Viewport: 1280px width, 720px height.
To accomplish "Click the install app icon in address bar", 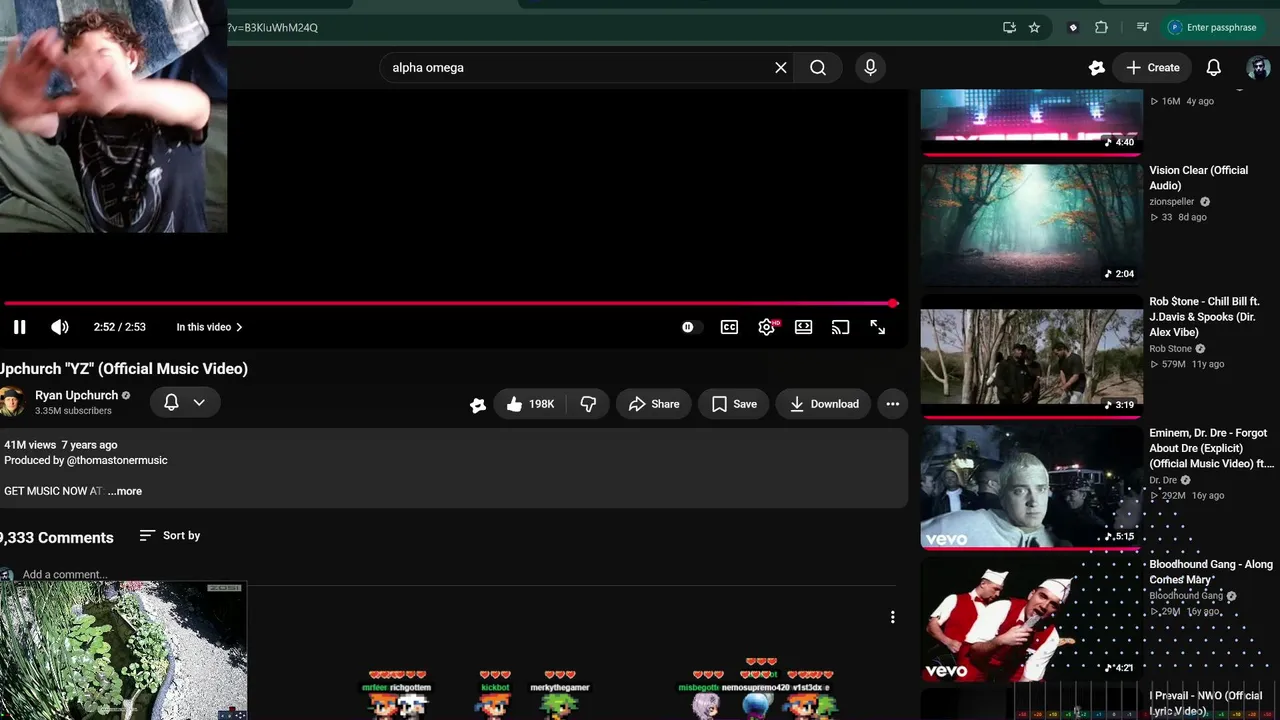I will tap(1009, 28).
